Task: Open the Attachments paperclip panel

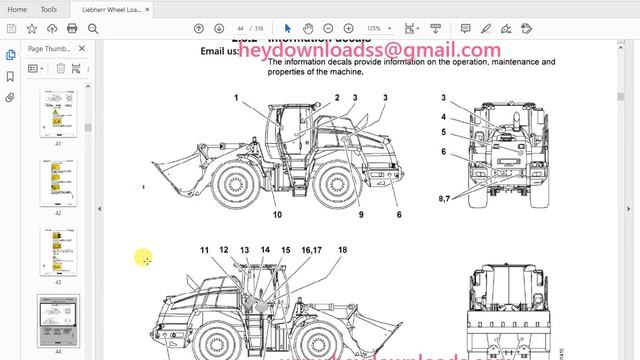Action: click(x=10, y=98)
